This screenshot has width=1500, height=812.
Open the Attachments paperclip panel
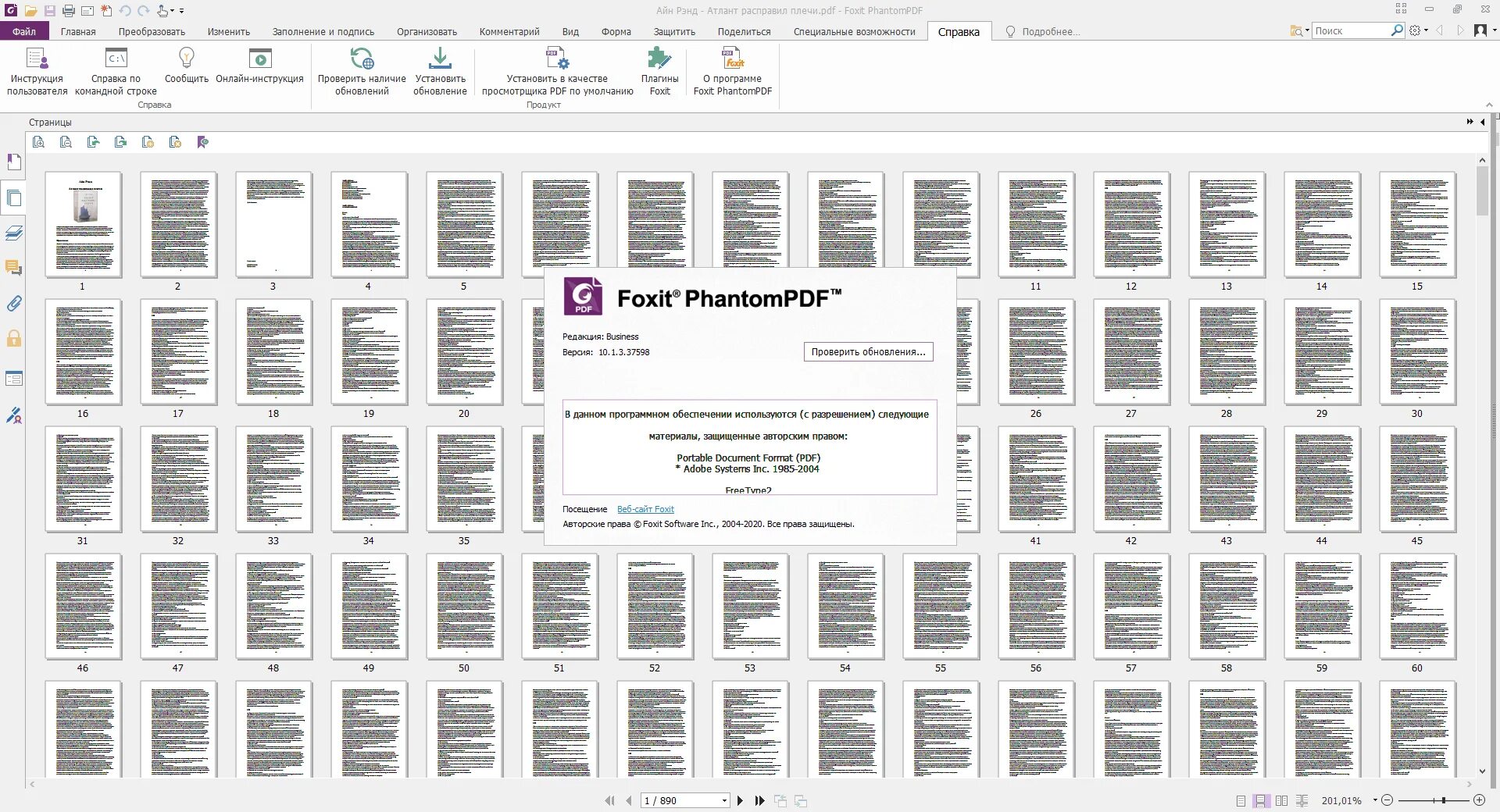[x=14, y=304]
